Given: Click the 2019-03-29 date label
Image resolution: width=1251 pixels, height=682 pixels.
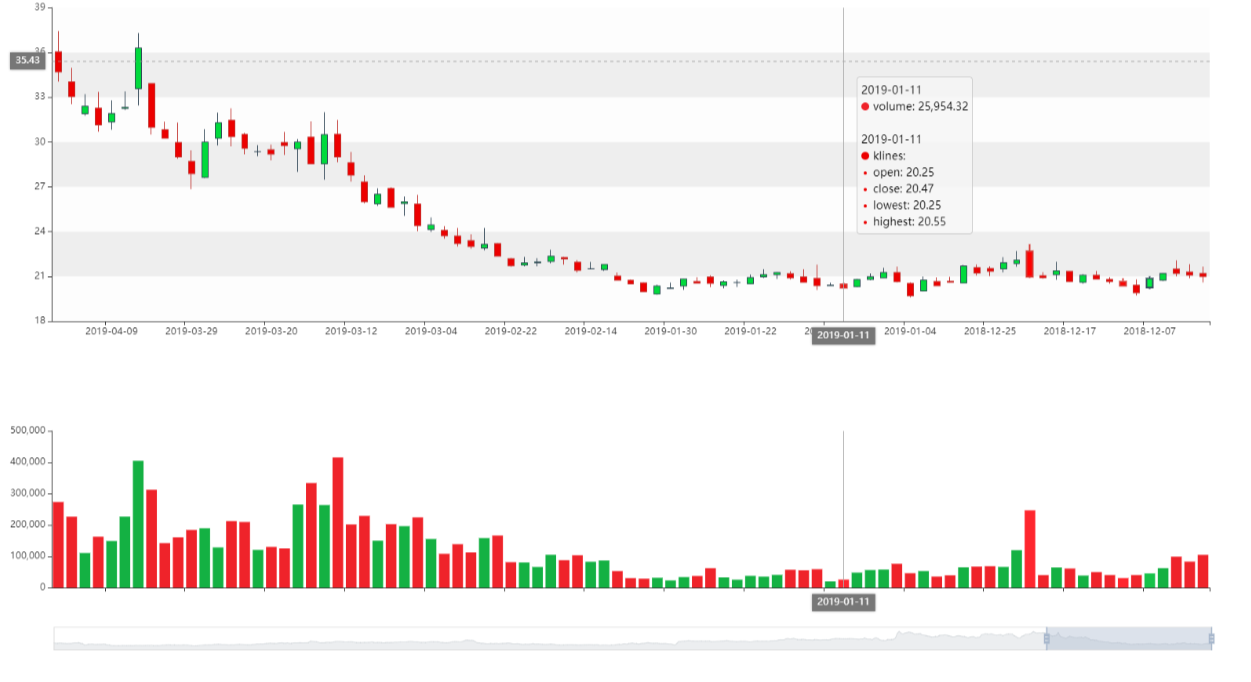Looking at the screenshot, I should pos(191,331).
